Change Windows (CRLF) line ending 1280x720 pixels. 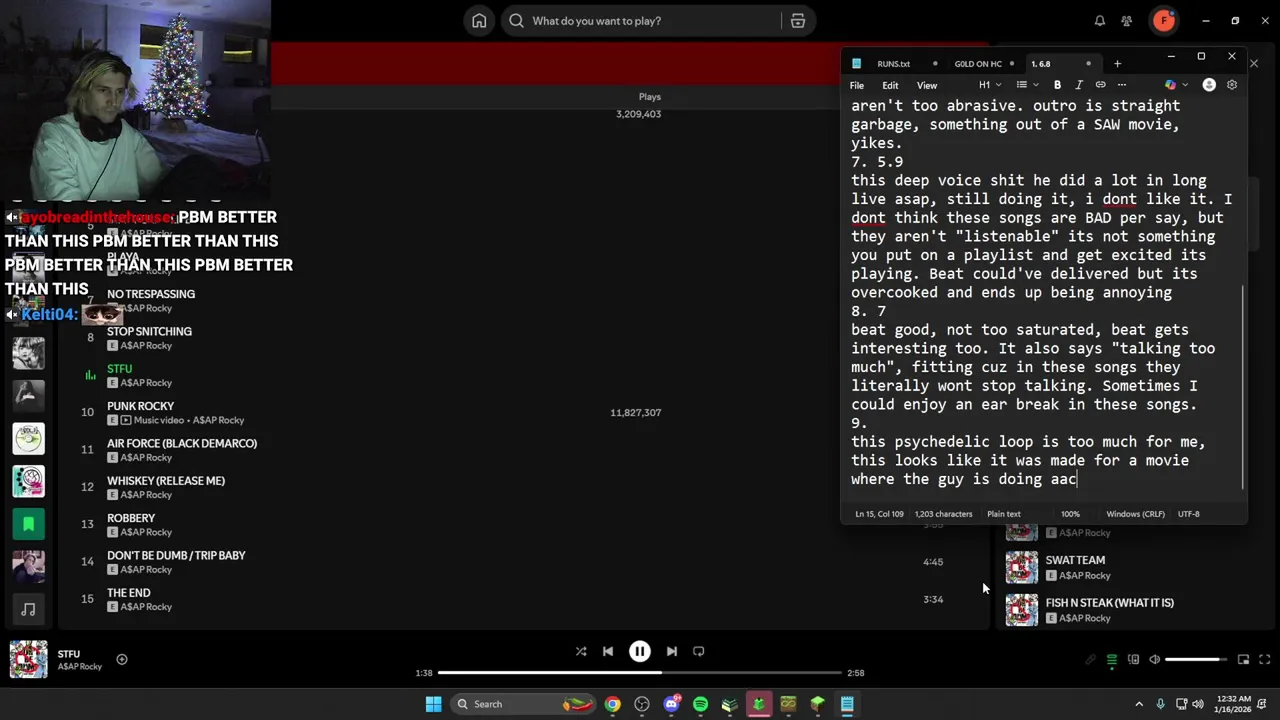click(1135, 514)
